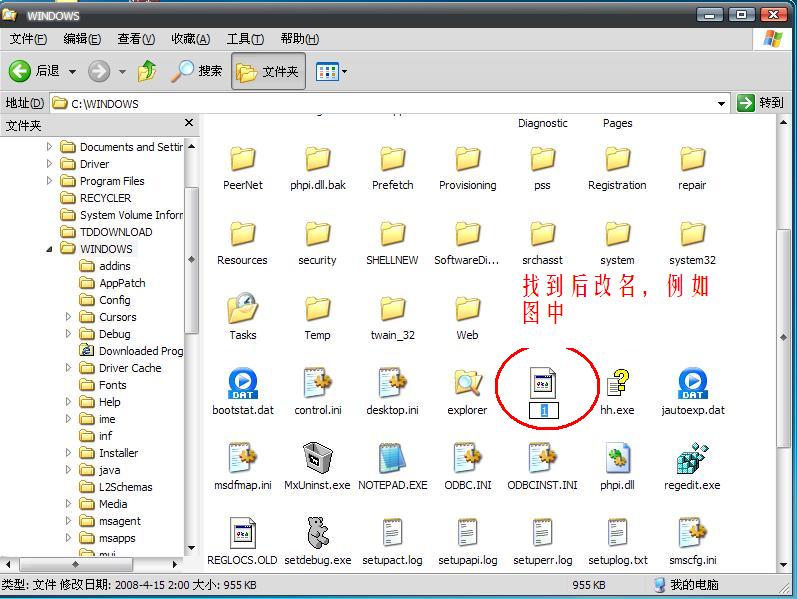
Task: Click the file being renamed to 1
Action: pos(543,392)
